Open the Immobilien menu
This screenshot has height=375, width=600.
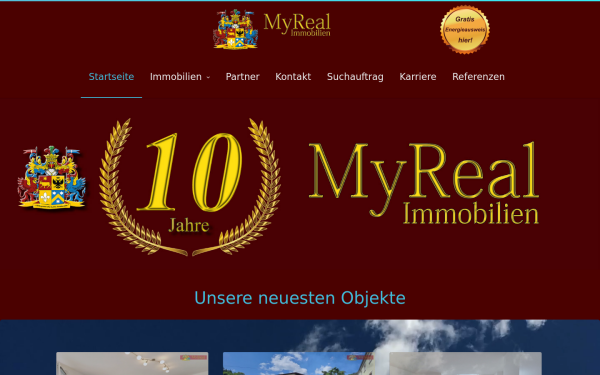coord(176,77)
